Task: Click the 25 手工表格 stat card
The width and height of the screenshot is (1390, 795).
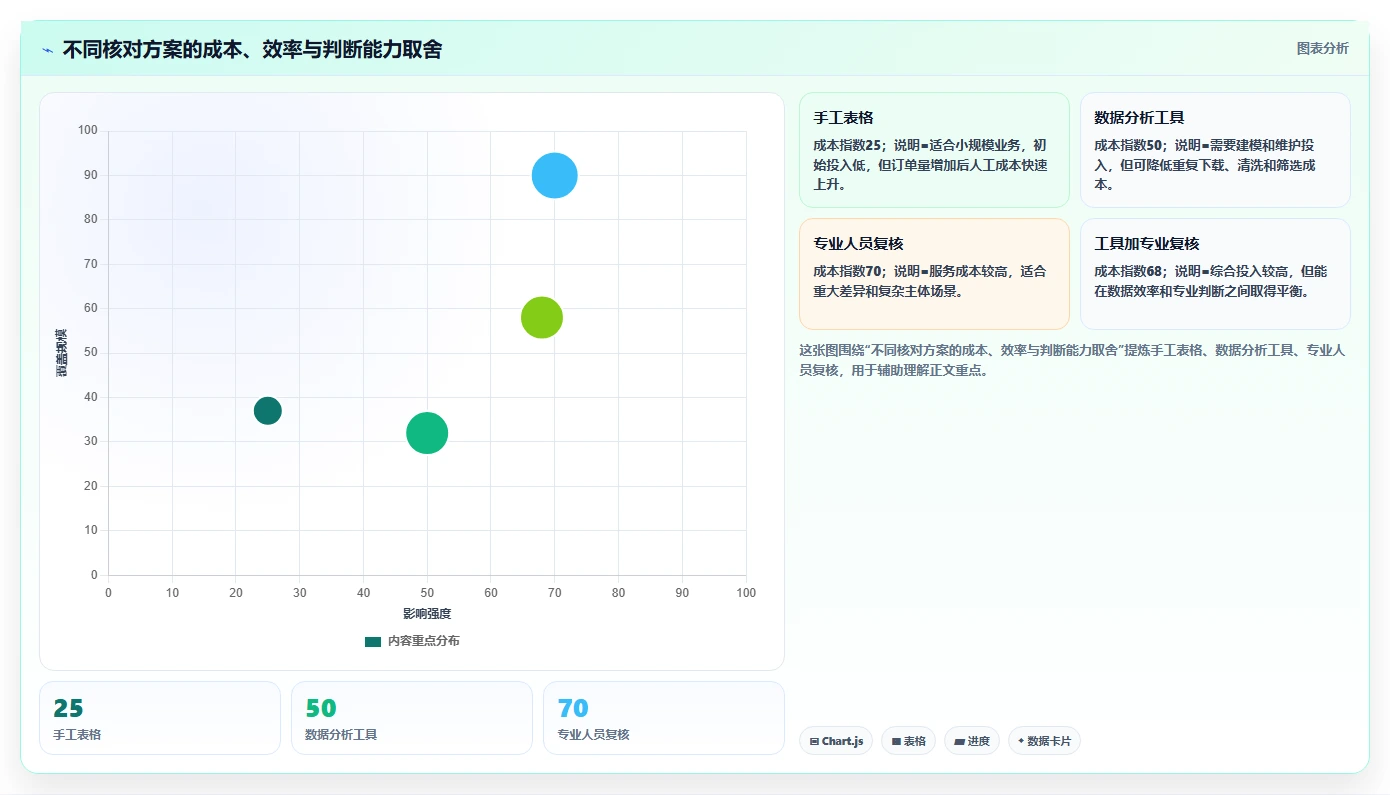Action: (160, 718)
